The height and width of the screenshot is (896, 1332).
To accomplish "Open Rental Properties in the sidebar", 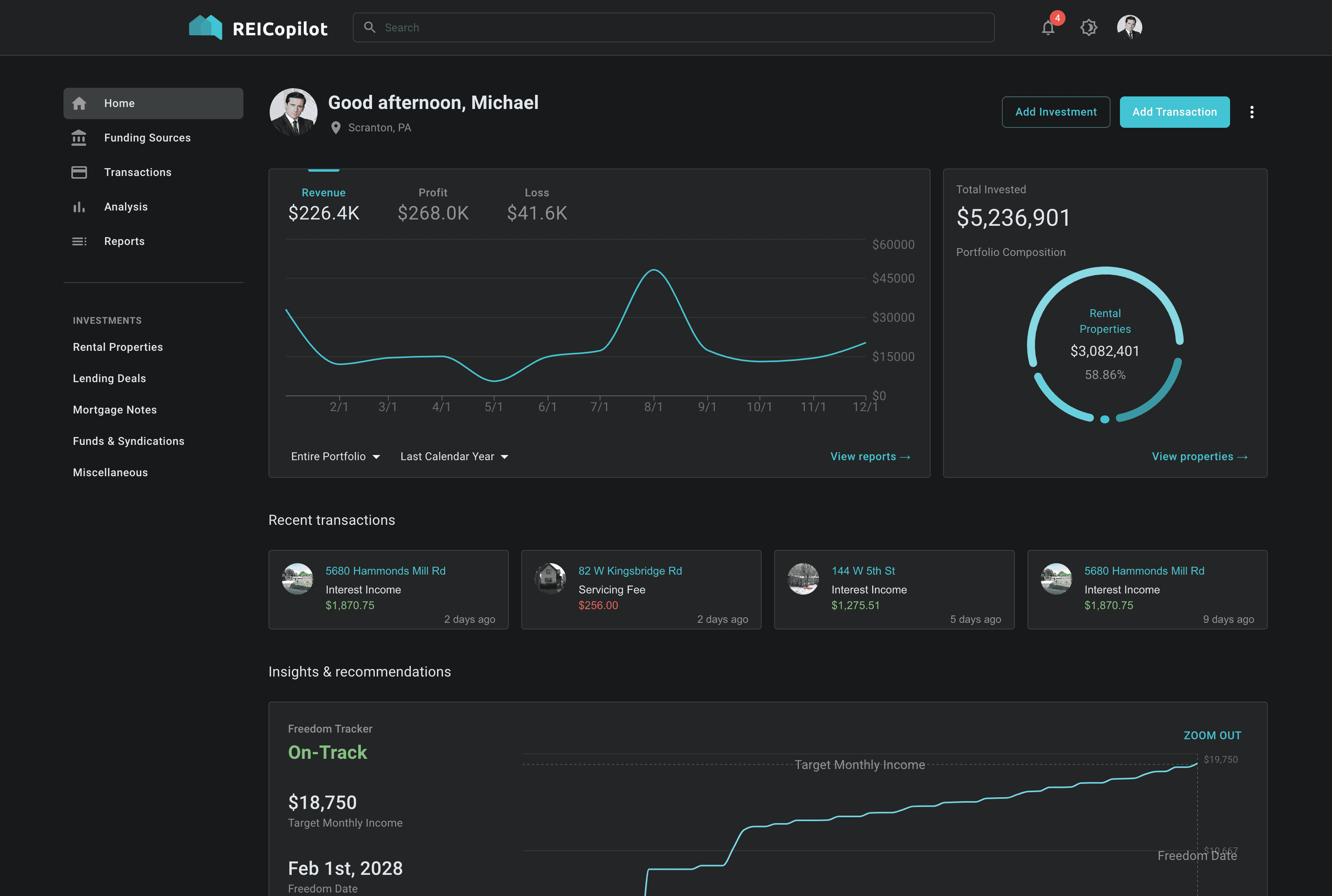I will (118, 347).
